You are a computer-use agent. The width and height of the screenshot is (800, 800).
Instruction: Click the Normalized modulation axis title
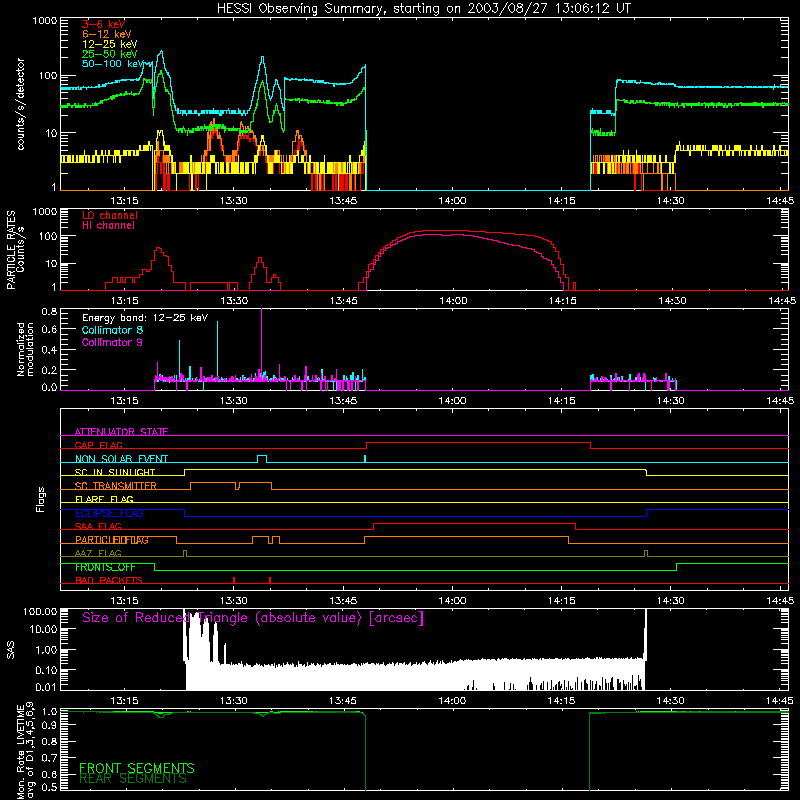tap(25, 349)
